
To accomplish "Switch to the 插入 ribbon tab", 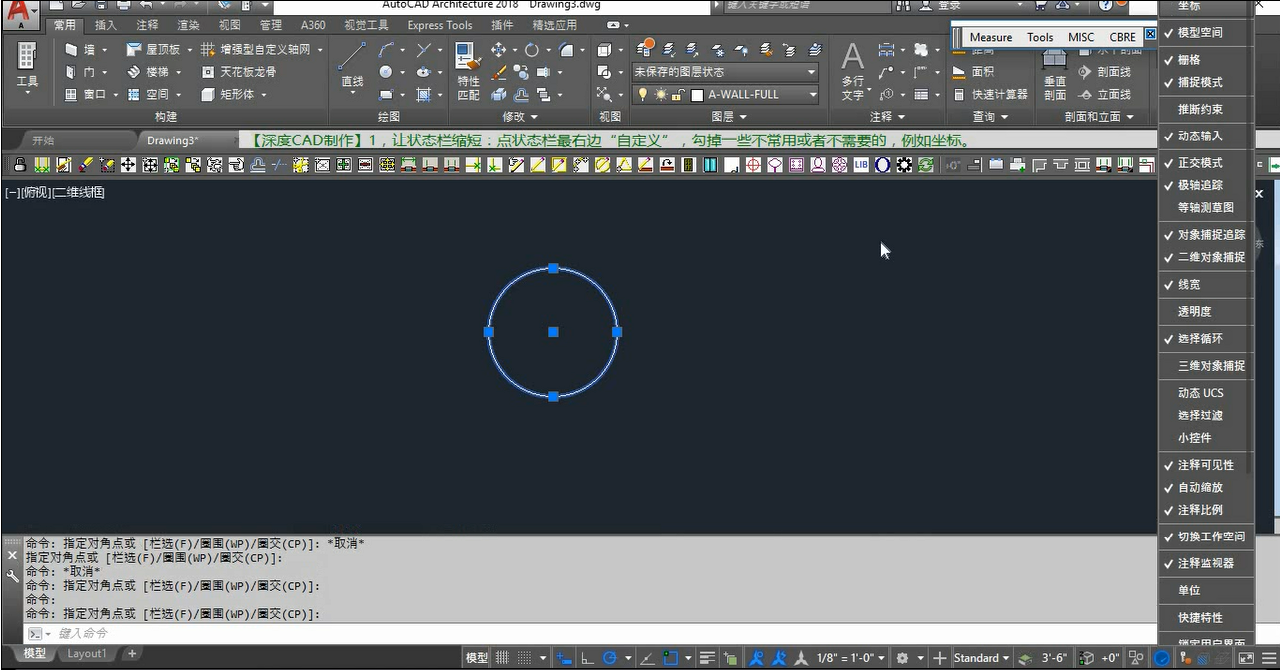I will pyautogui.click(x=105, y=25).
